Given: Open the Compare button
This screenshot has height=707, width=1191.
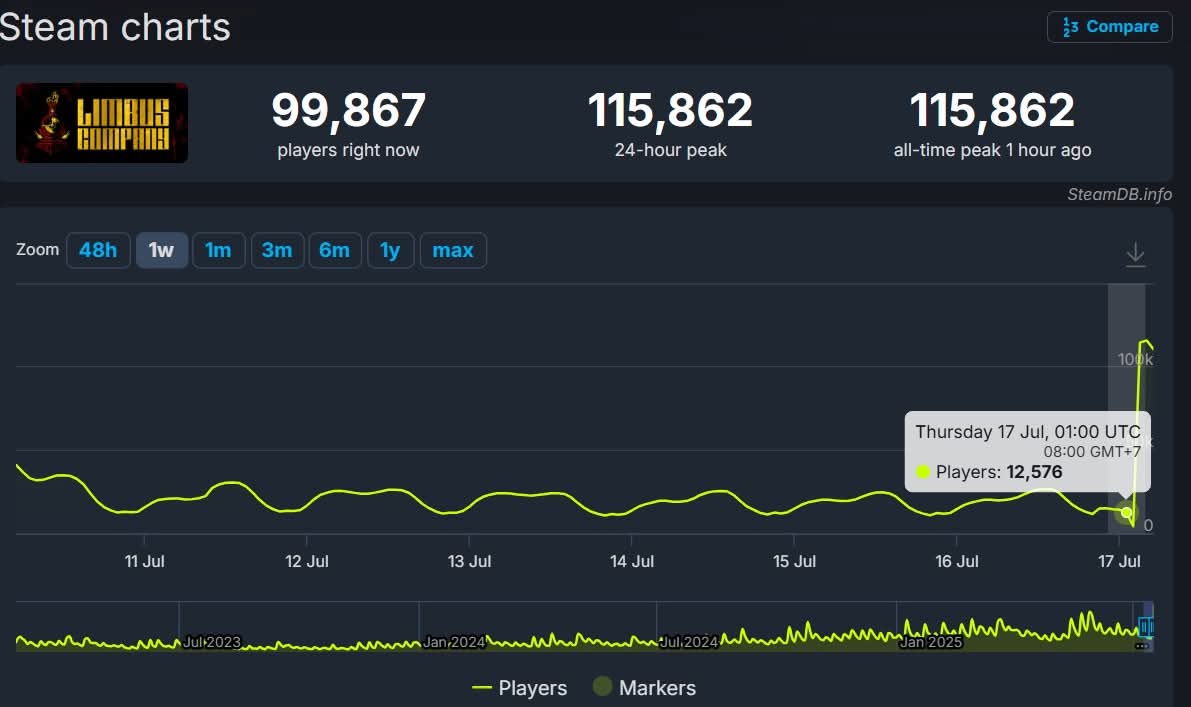Looking at the screenshot, I should pos(1109,27).
